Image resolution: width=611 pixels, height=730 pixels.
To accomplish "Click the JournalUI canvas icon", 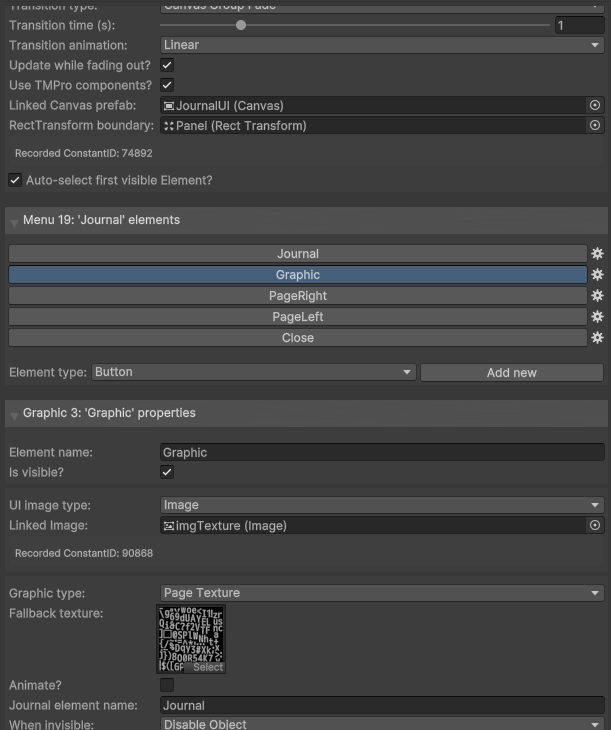I will click(x=169, y=106).
